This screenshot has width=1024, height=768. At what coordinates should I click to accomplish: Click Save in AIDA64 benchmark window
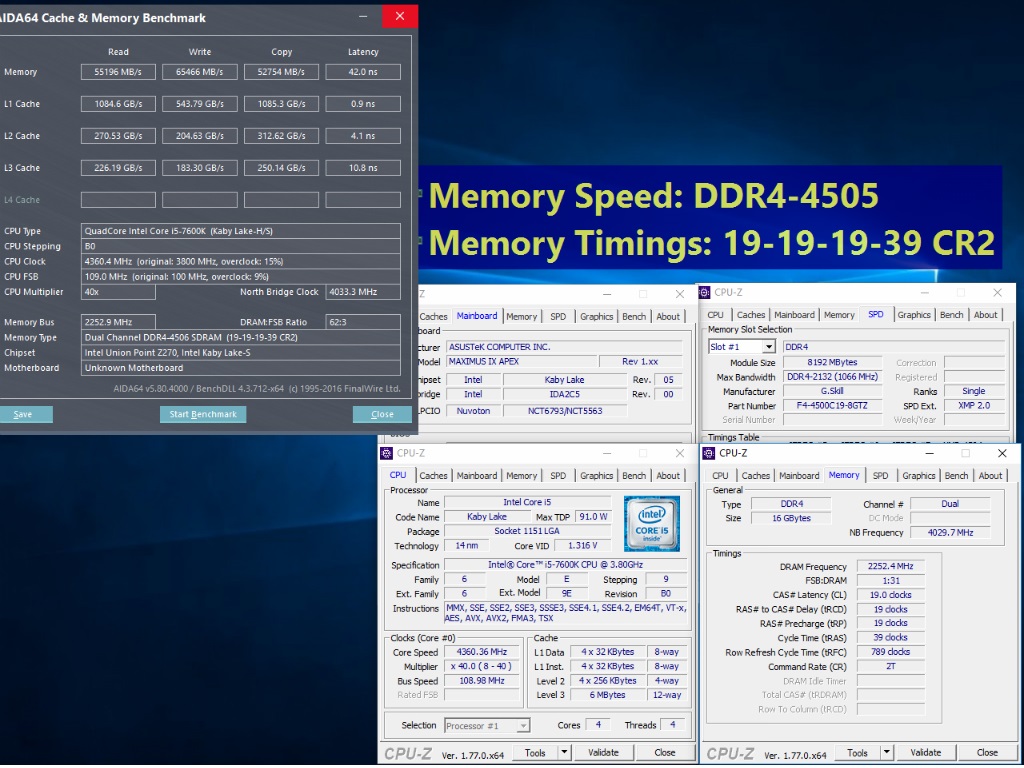tap(24, 414)
